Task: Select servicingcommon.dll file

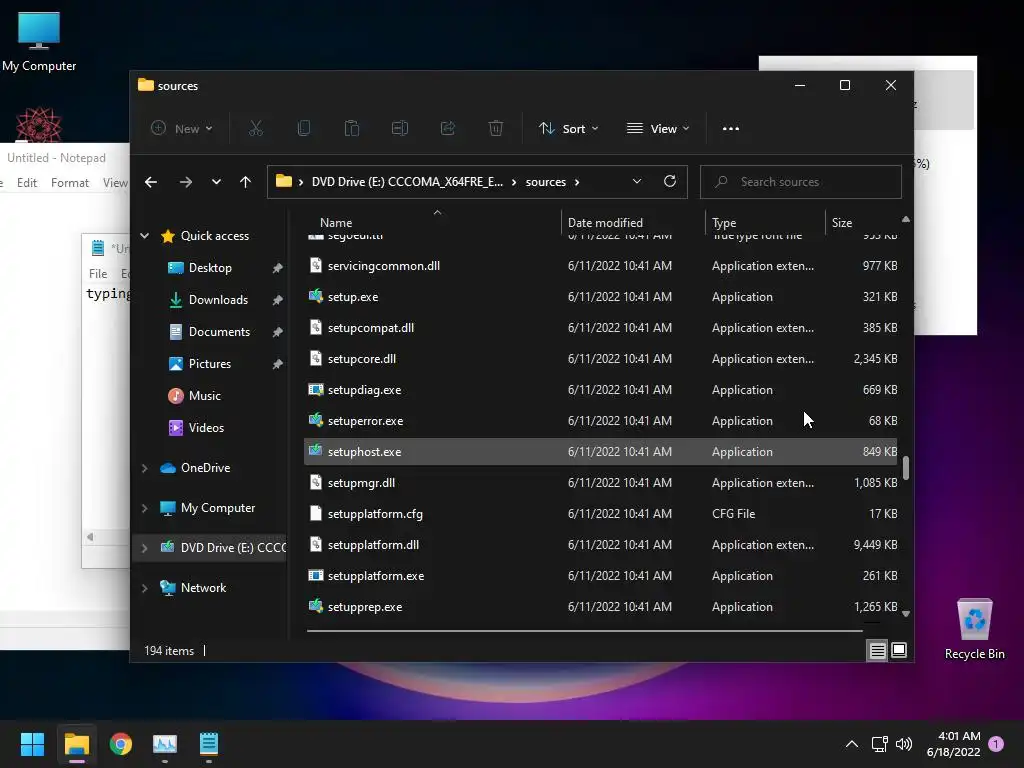Action: click(x=601, y=266)
